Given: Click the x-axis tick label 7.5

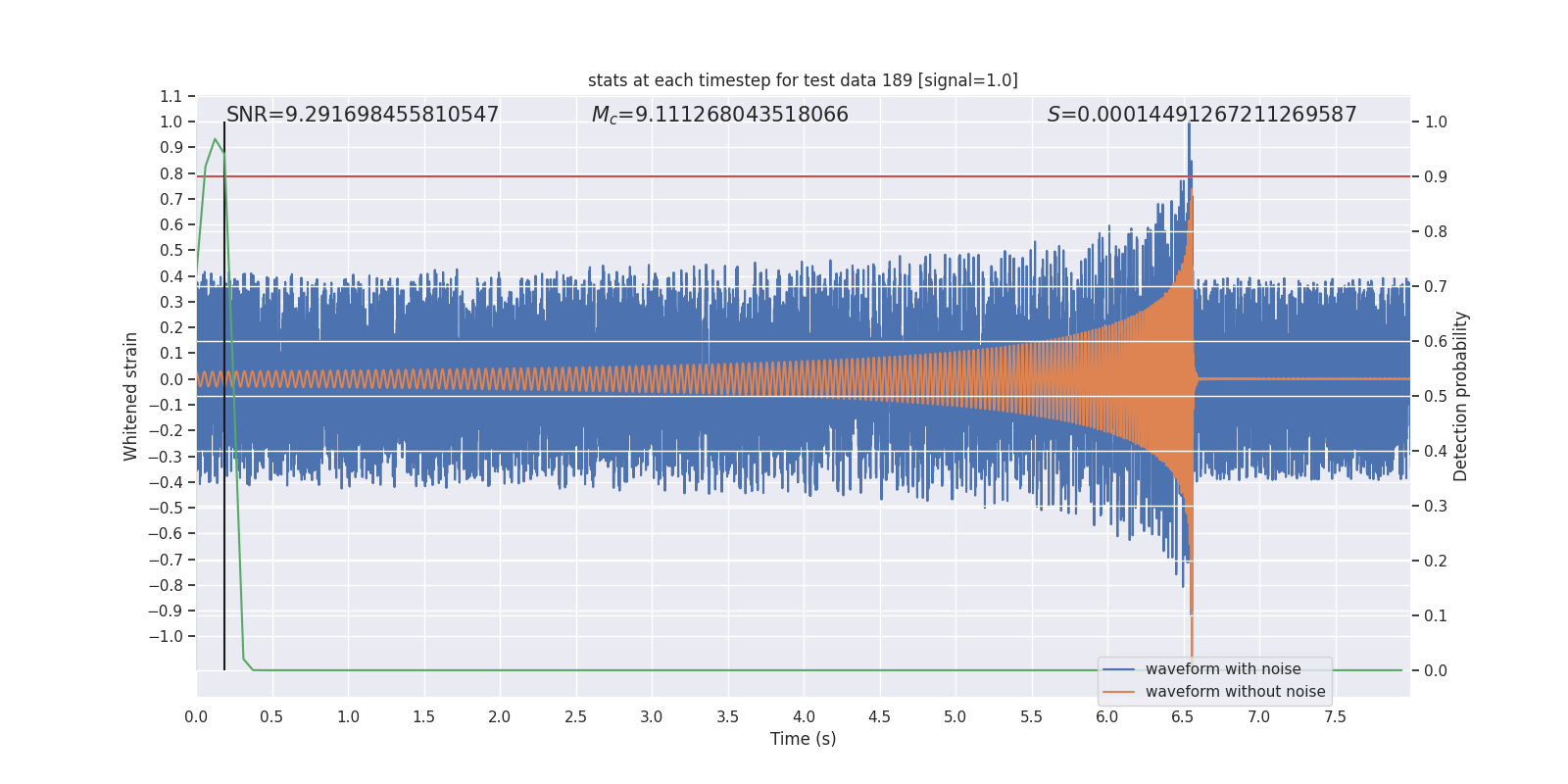Looking at the screenshot, I should (x=1335, y=717).
